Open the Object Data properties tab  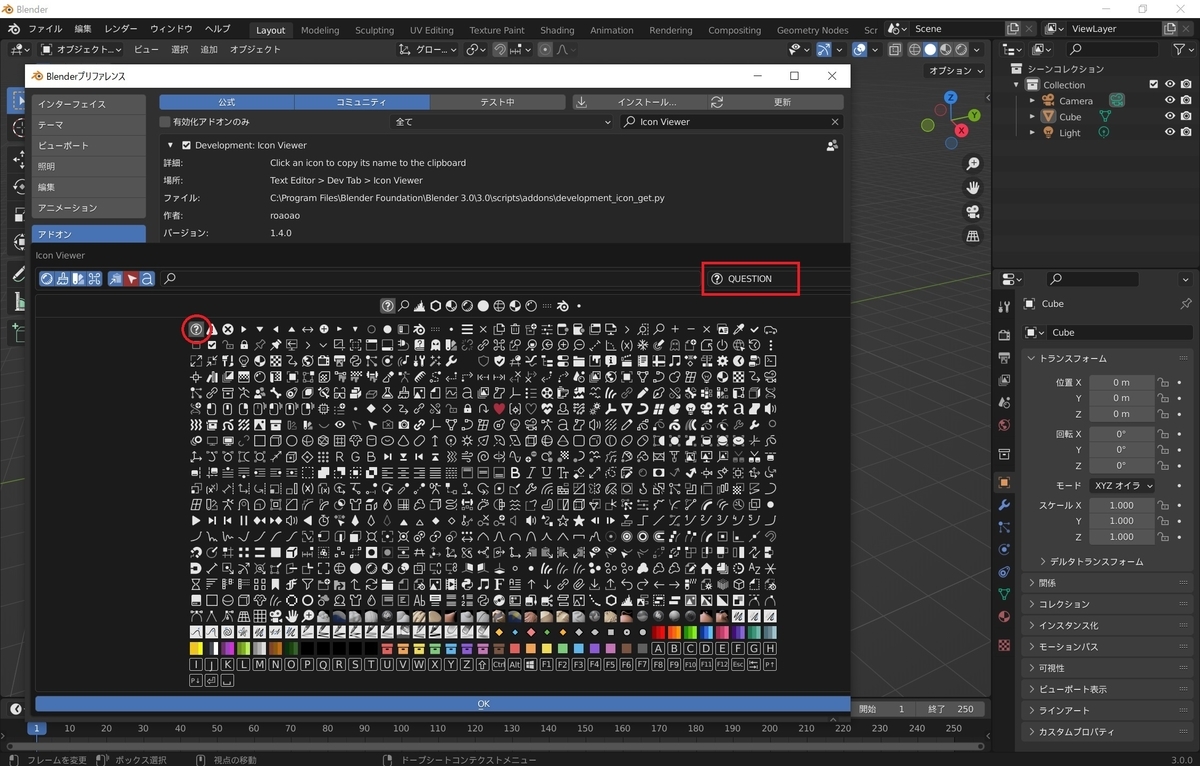coord(1004,594)
